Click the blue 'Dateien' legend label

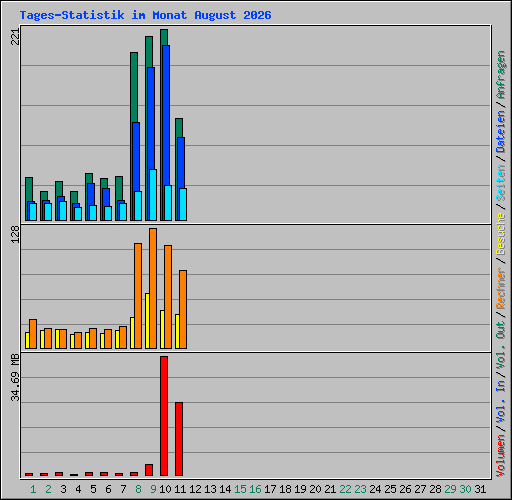[501, 132]
